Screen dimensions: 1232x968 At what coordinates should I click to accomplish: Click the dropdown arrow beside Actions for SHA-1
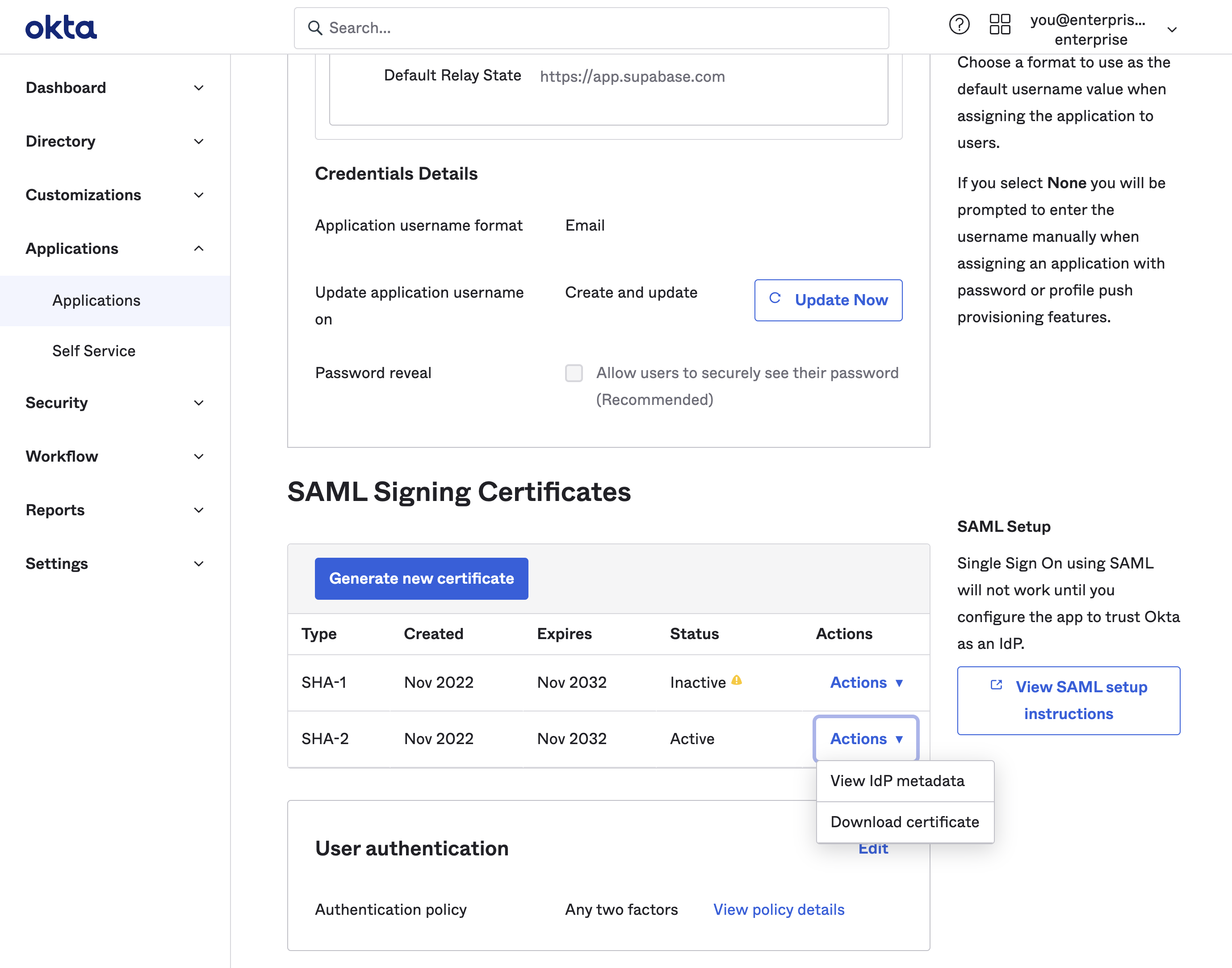point(900,683)
